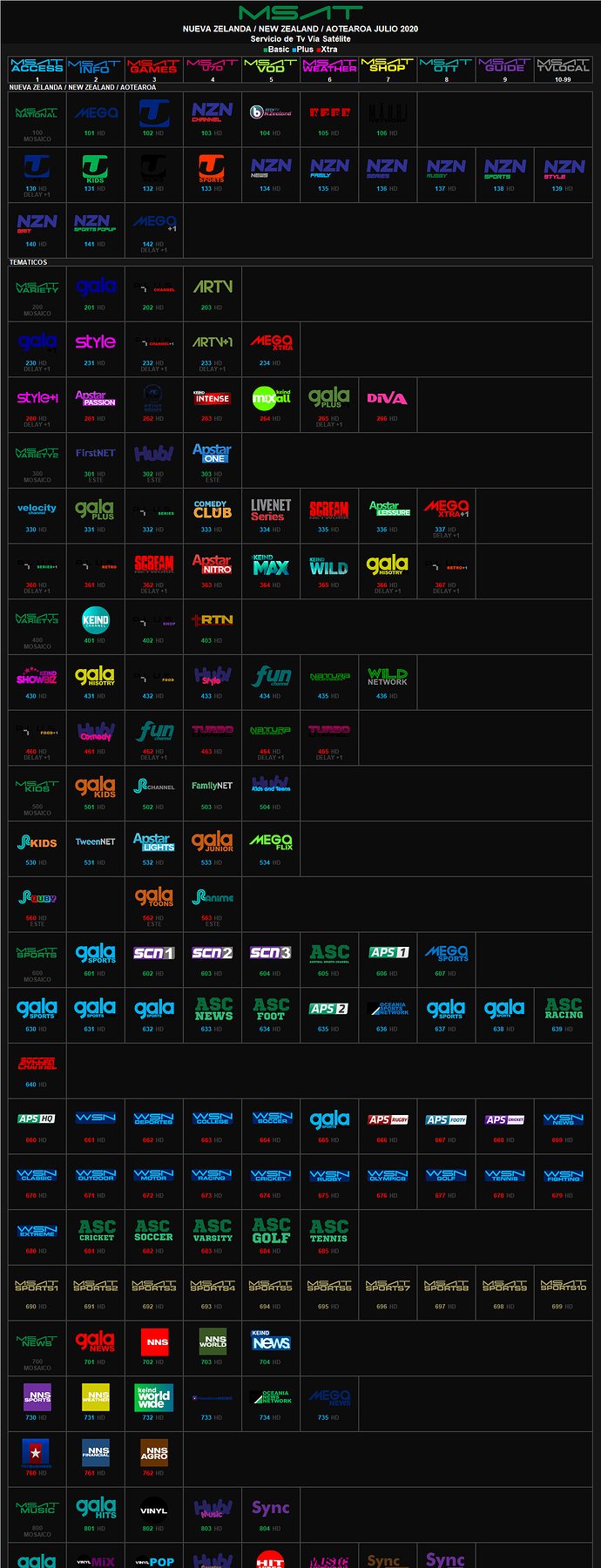
Task: Open the MSAT VOD tab
Action: [x=271, y=65]
